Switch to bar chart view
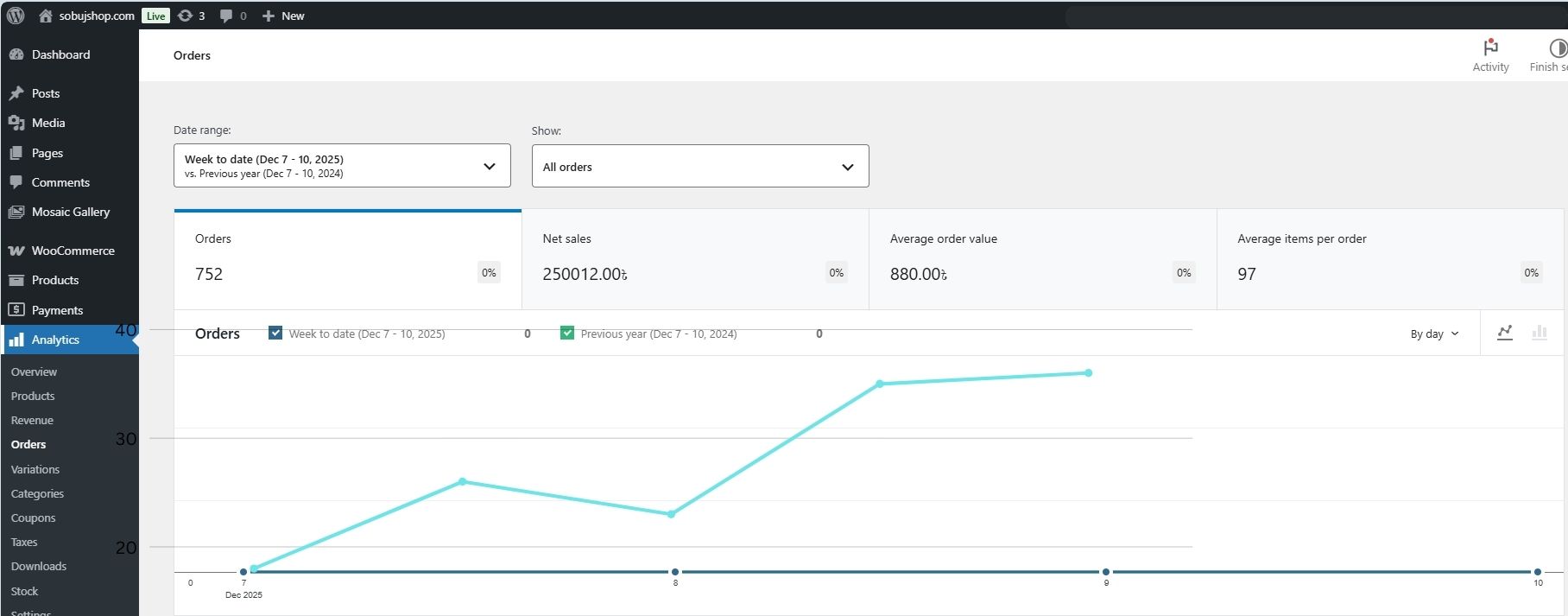 (1540, 333)
